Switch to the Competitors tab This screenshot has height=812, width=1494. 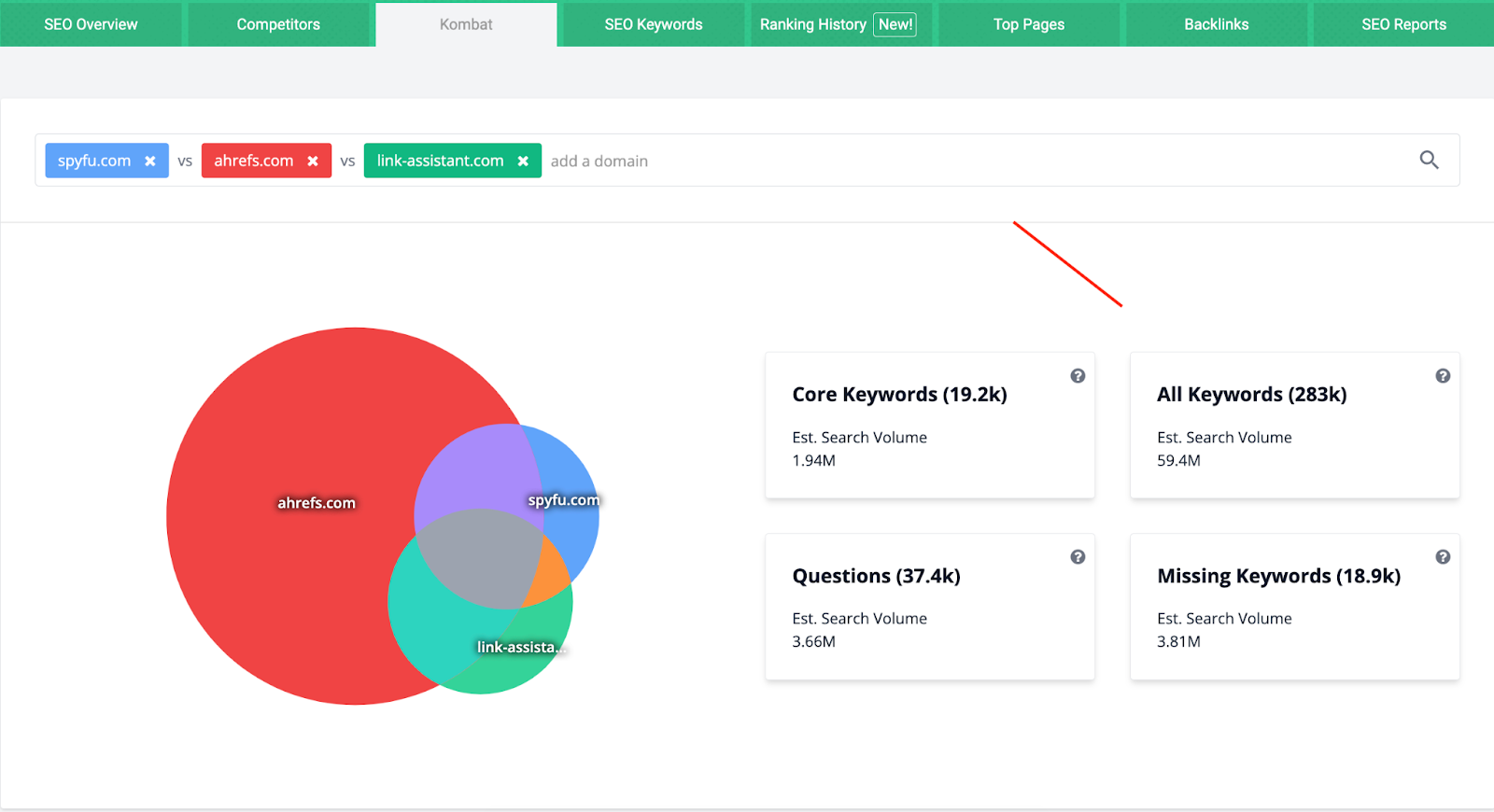(278, 24)
